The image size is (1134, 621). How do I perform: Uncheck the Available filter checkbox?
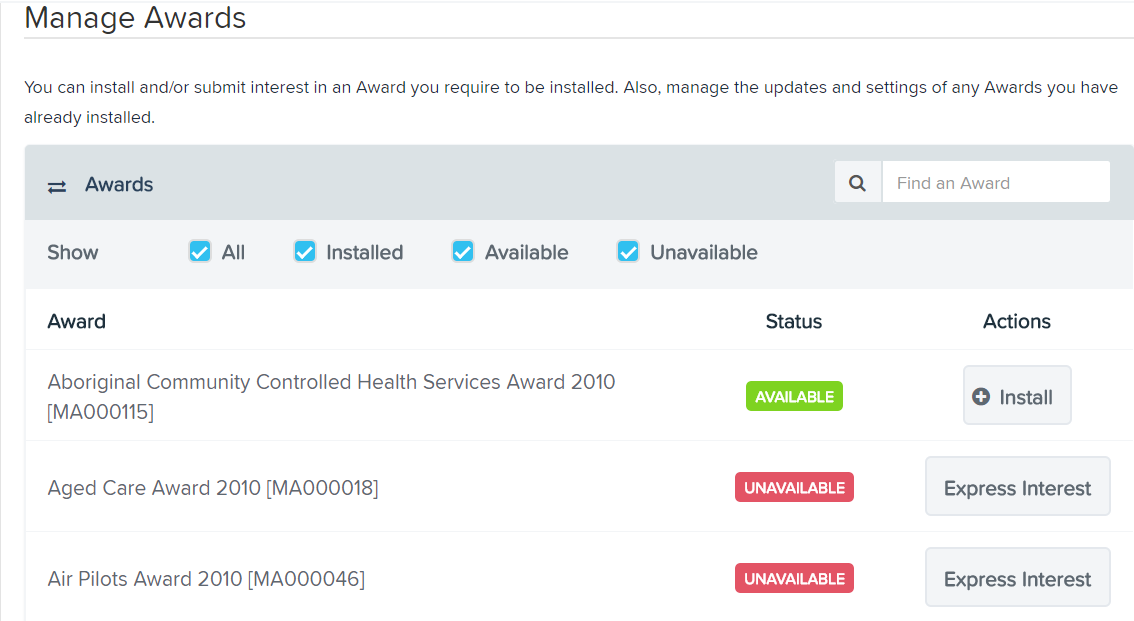[463, 252]
